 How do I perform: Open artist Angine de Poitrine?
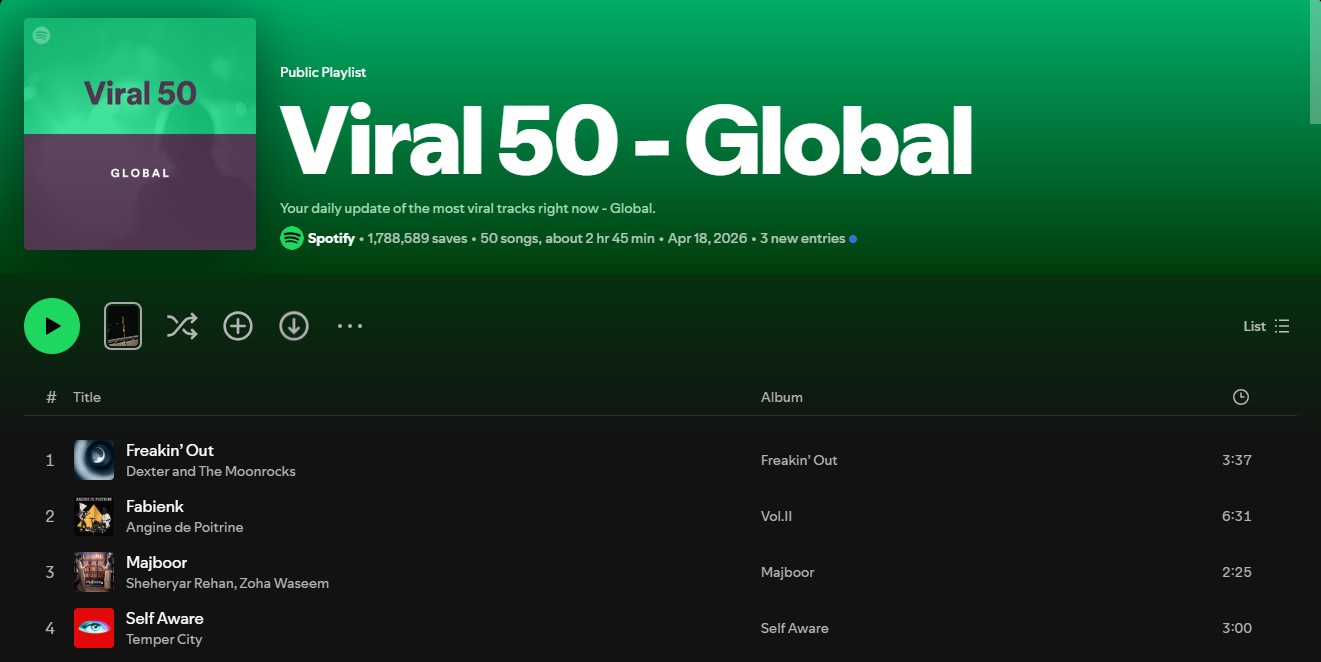coord(185,527)
